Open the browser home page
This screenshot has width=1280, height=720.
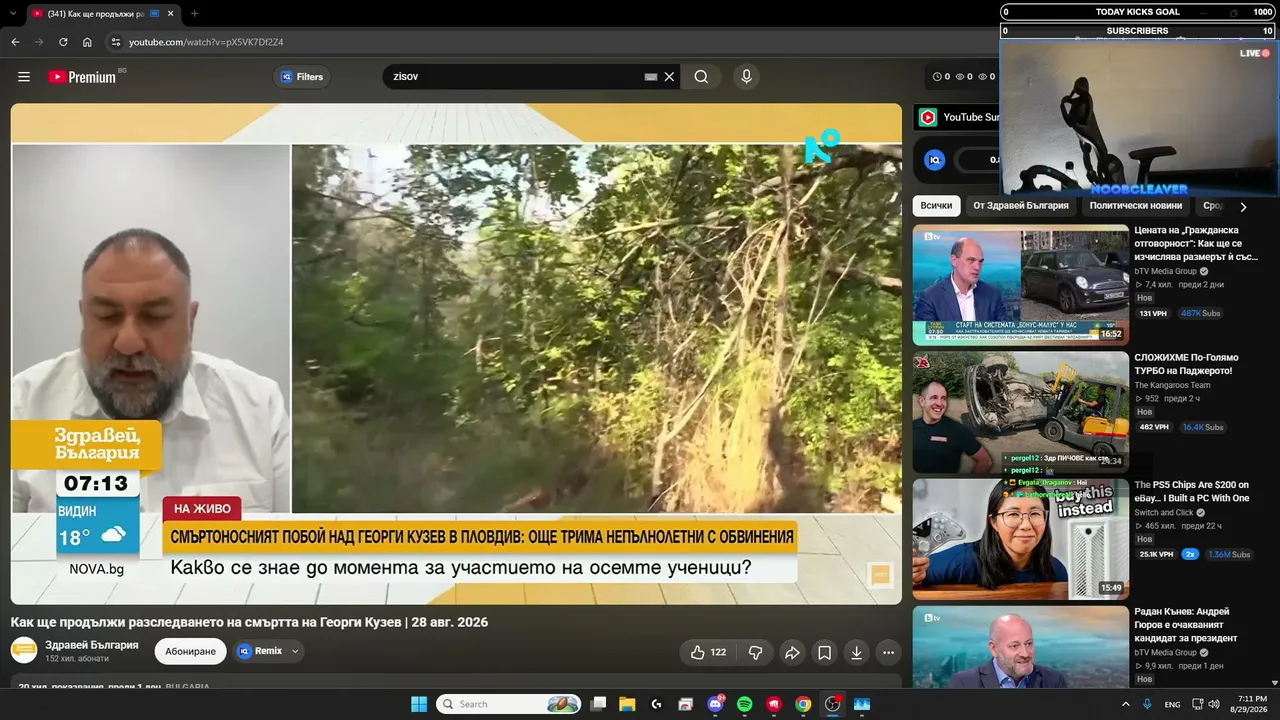click(87, 42)
